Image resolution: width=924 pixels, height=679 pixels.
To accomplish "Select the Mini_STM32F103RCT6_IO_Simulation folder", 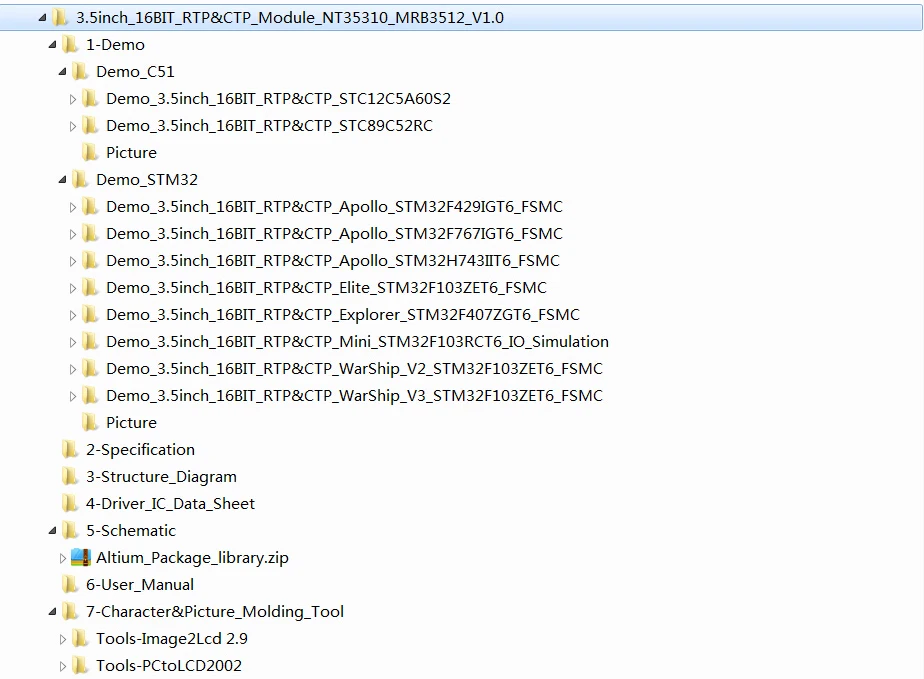I will [x=357, y=342].
